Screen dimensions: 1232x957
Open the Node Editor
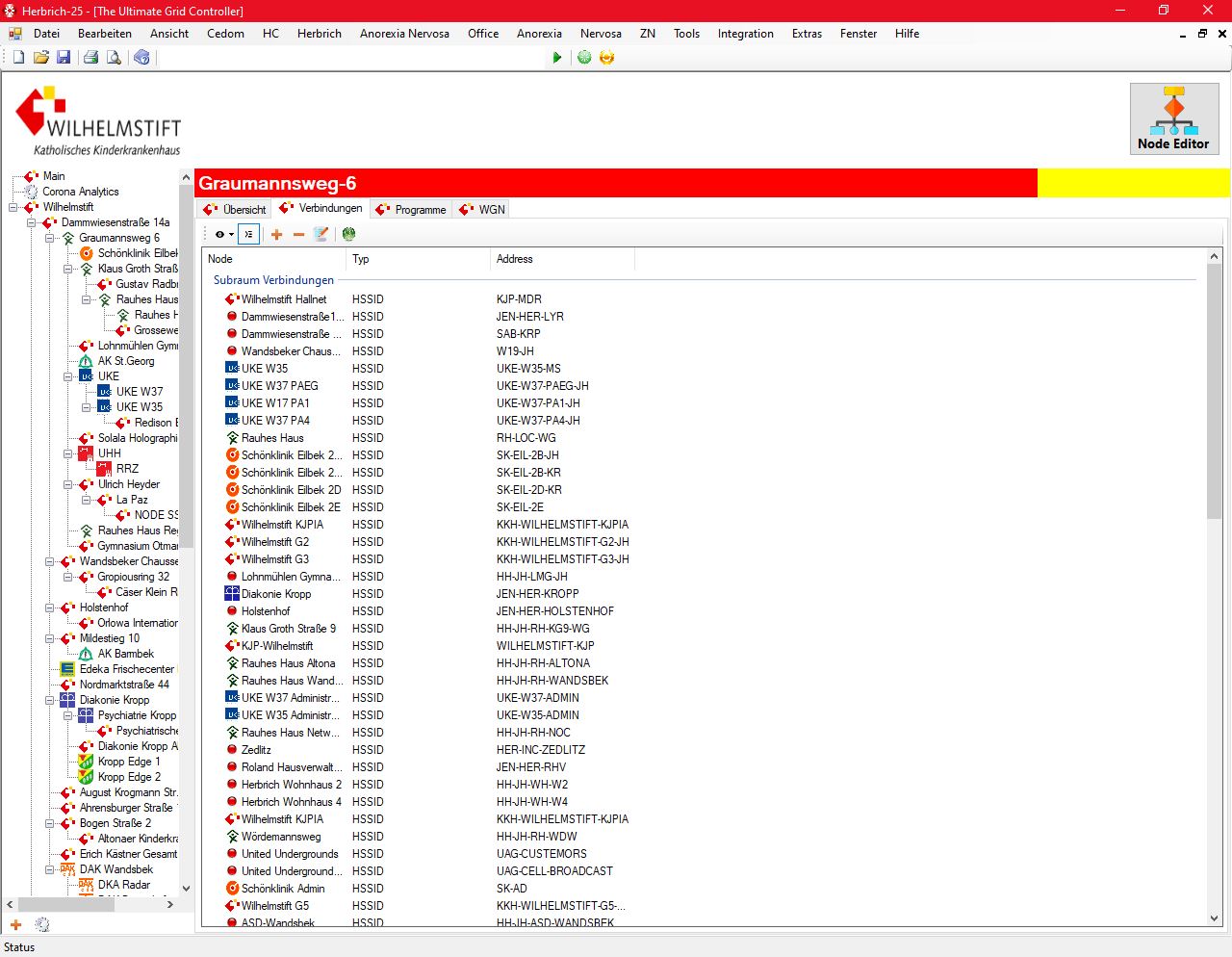point(1173,118)
